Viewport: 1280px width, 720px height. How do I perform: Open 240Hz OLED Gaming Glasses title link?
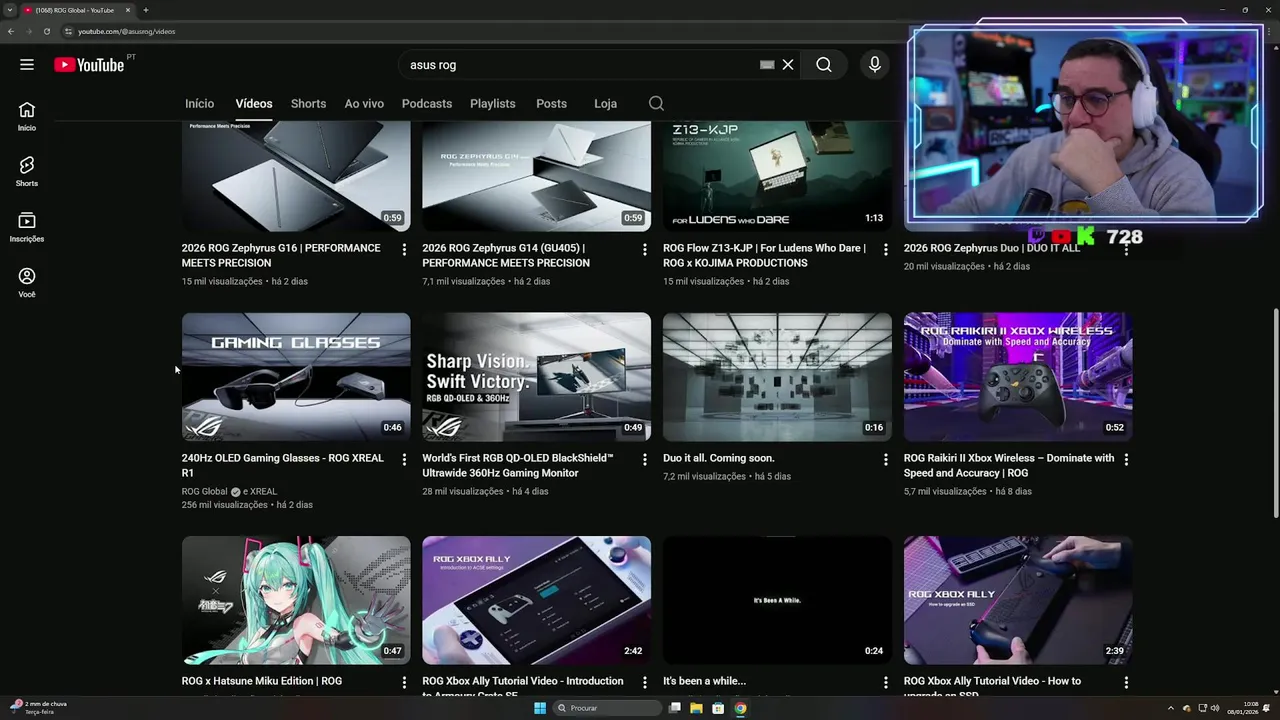click(283, 465)
